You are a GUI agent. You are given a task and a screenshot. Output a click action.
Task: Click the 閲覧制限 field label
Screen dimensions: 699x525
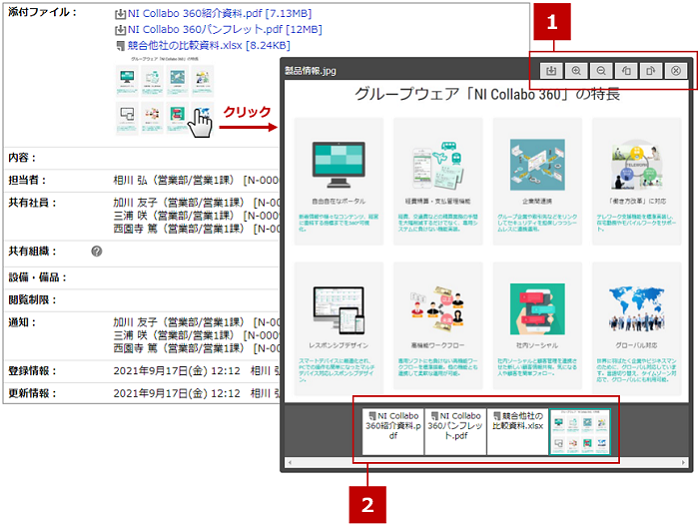click(x=33, y=300)
